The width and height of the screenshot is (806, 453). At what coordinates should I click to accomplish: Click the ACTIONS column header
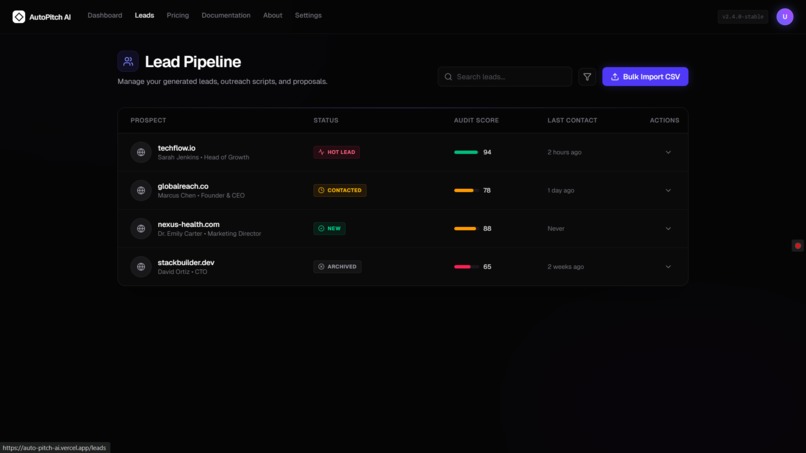point(664,120)
